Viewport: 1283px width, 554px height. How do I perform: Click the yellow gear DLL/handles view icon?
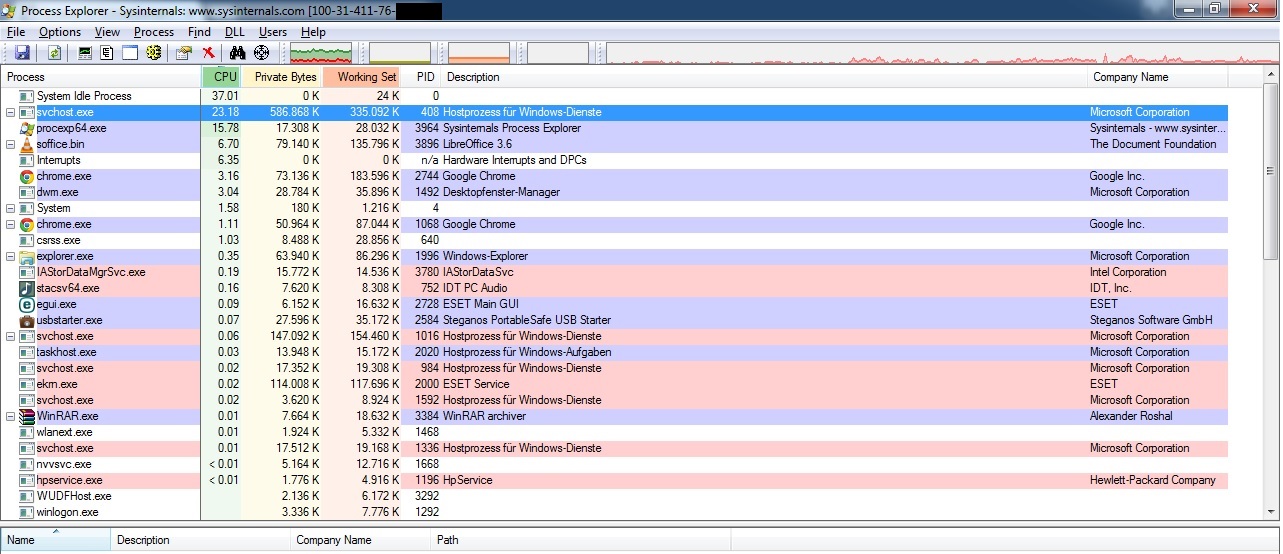[153, 52]
